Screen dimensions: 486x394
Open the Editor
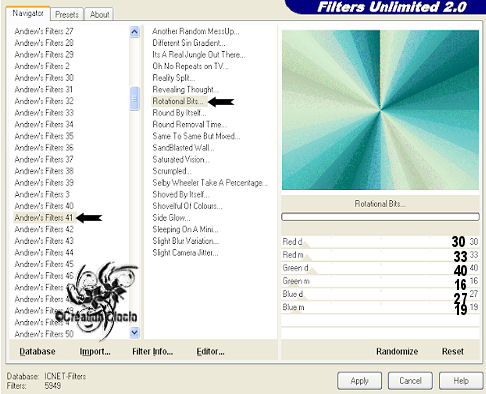click(210, 351)
